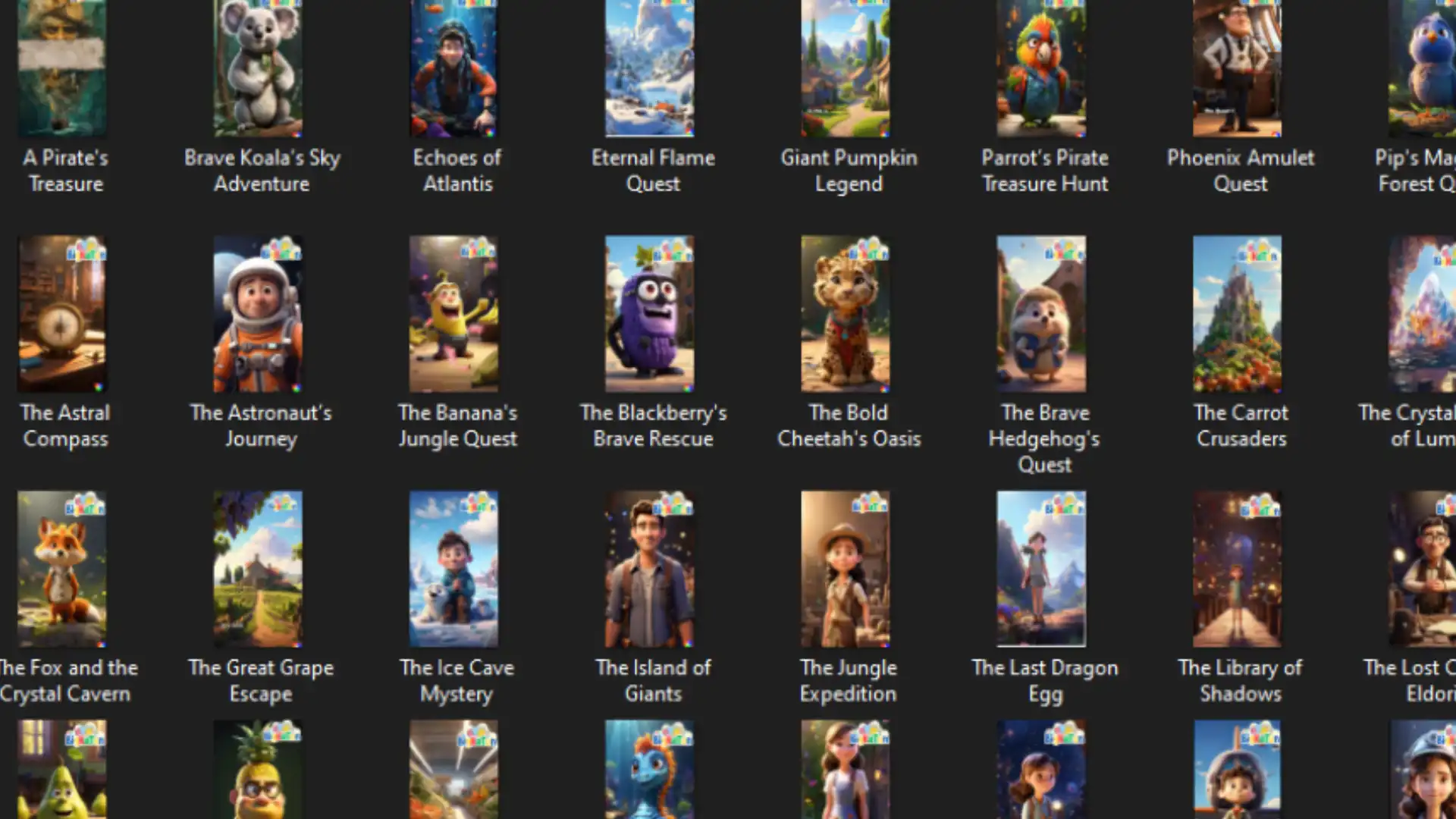
Task: Select the Giant Pumpkin Legend thumbnail
Action: pos(845,68)
